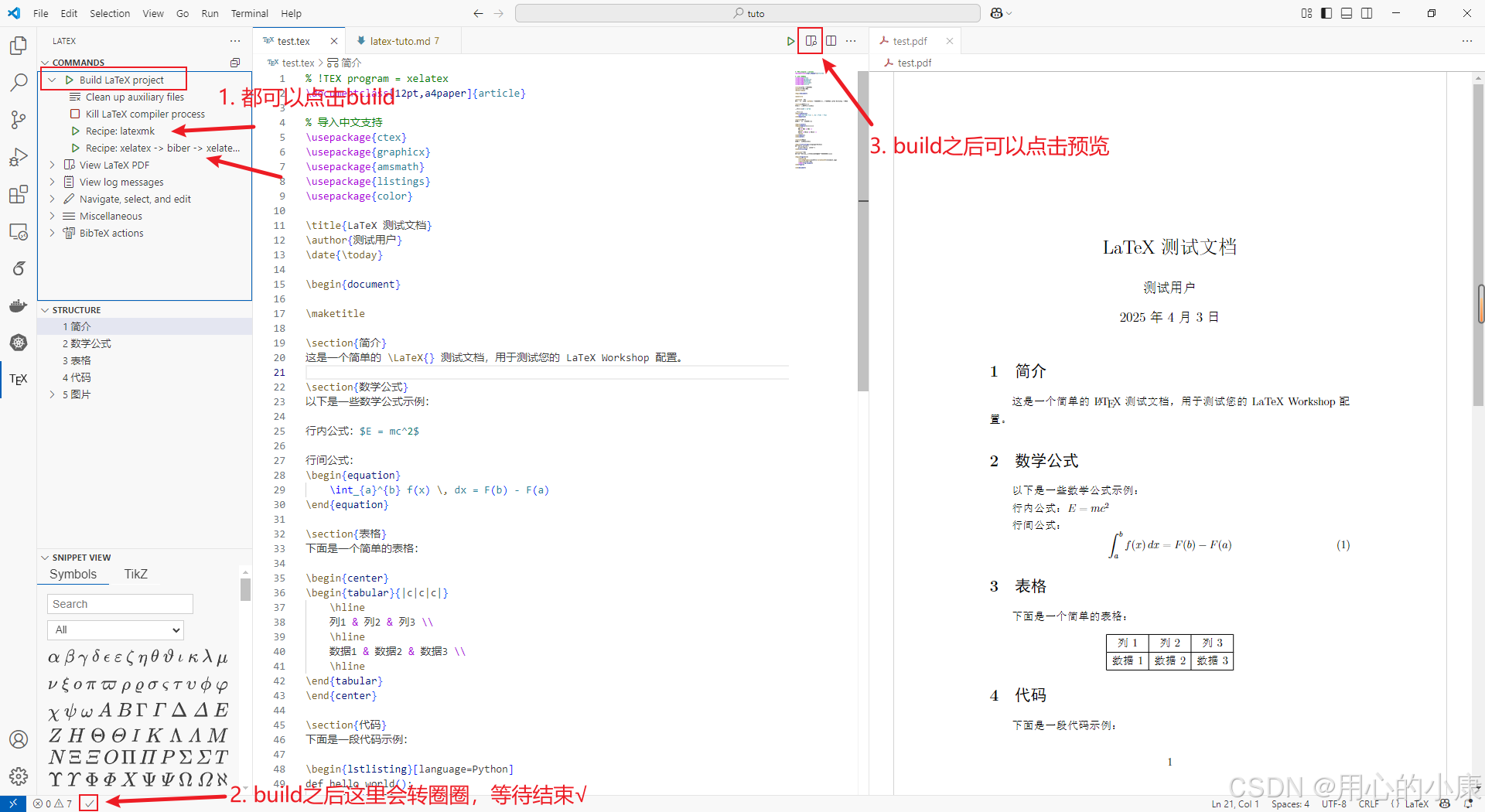Open More Actions in PDF editor group
Viewport: 1485px width, 812px height.
(1467, 41)
